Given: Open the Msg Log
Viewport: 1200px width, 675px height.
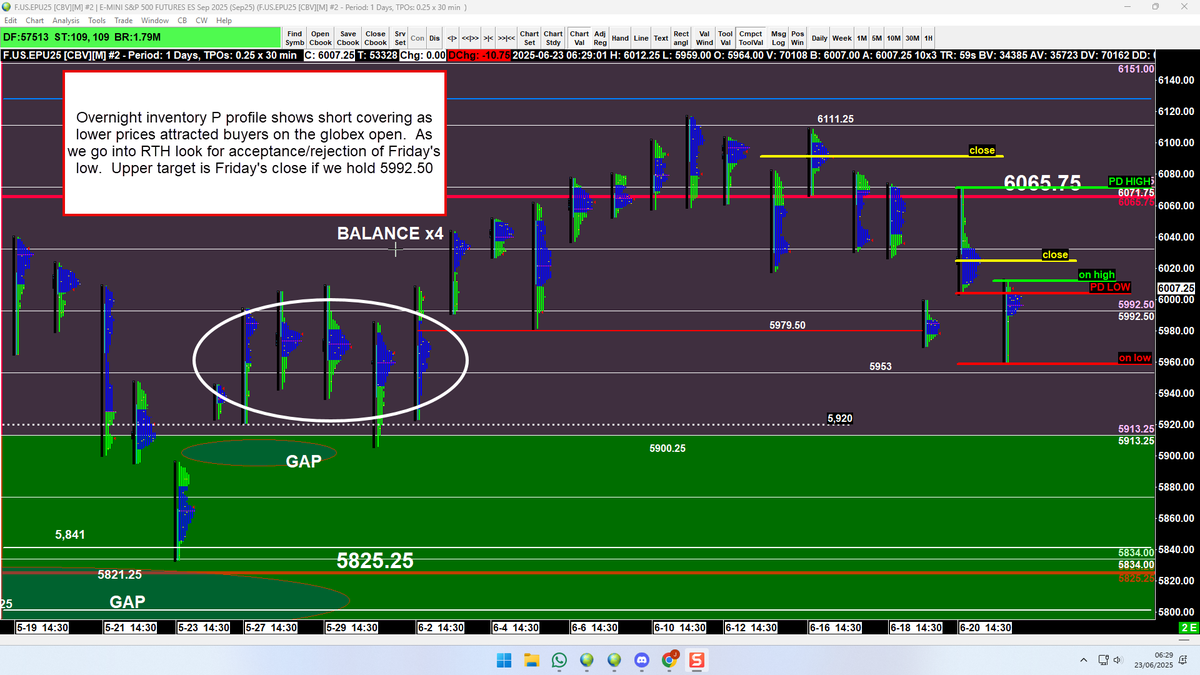Looking at the screenshot, I should coord(778,38).
